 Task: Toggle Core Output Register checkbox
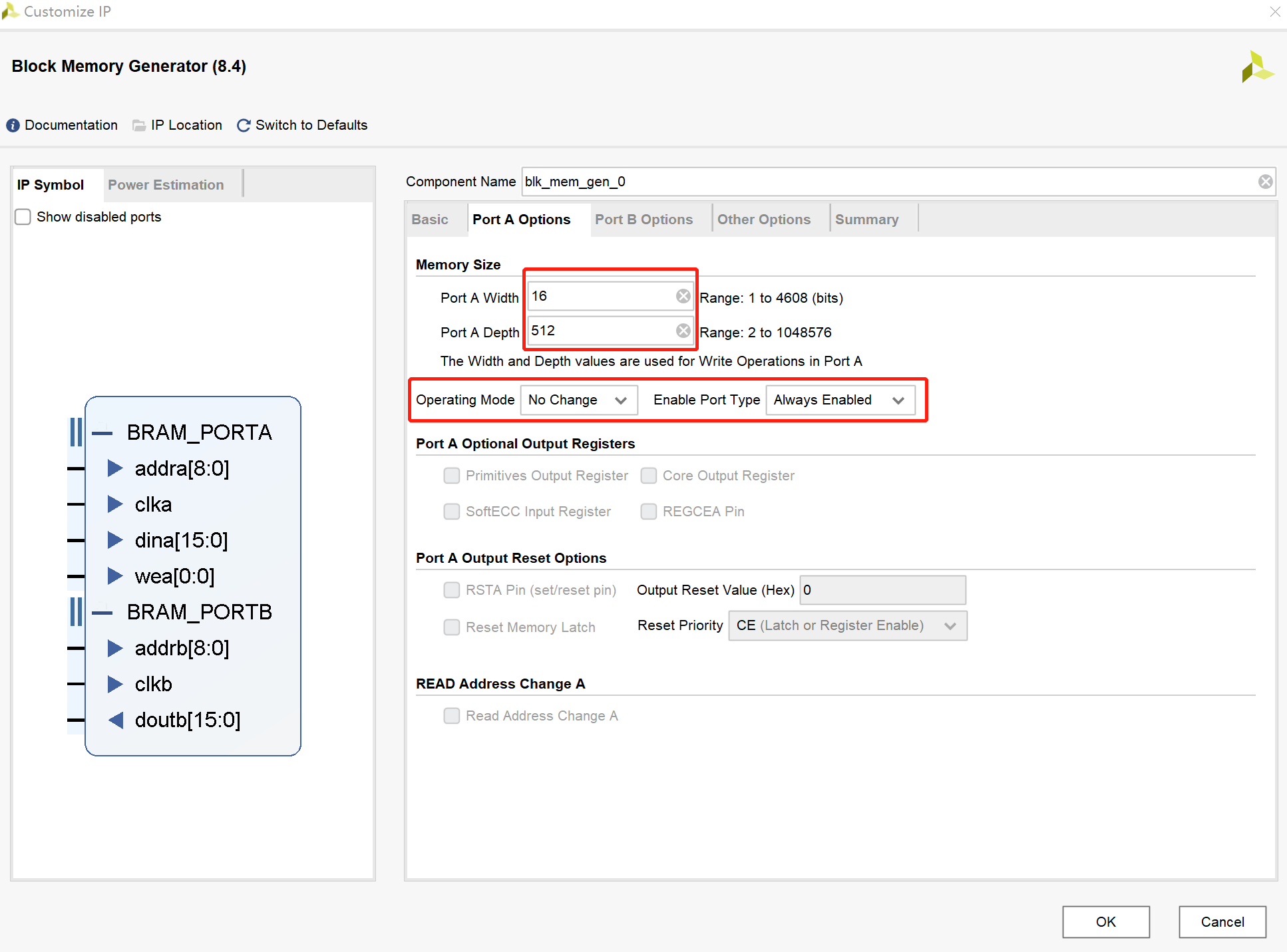click(649, 476)
